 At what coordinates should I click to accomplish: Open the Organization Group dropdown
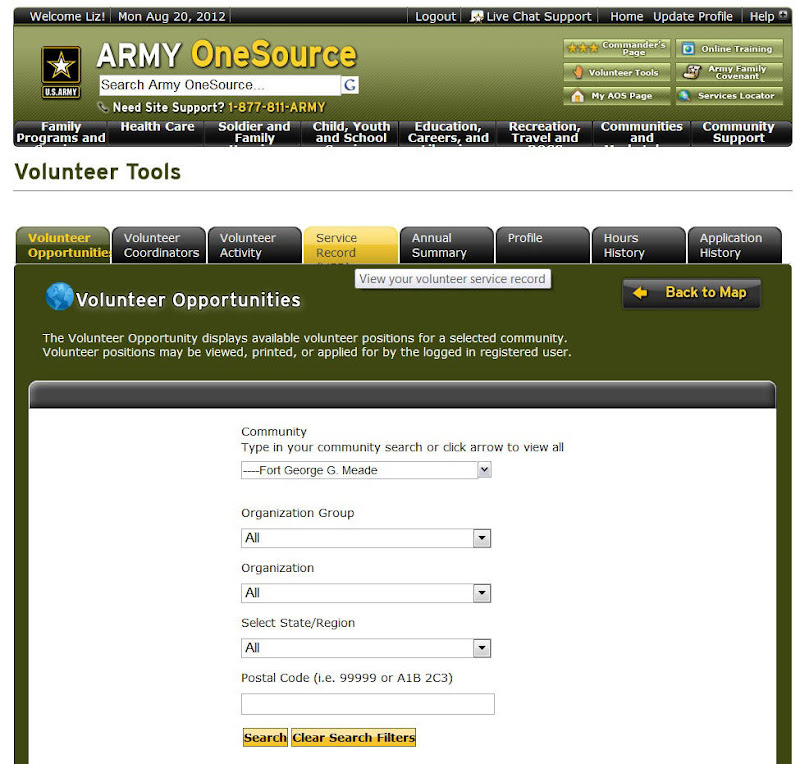pyautogui.click(x=481, y=538)
